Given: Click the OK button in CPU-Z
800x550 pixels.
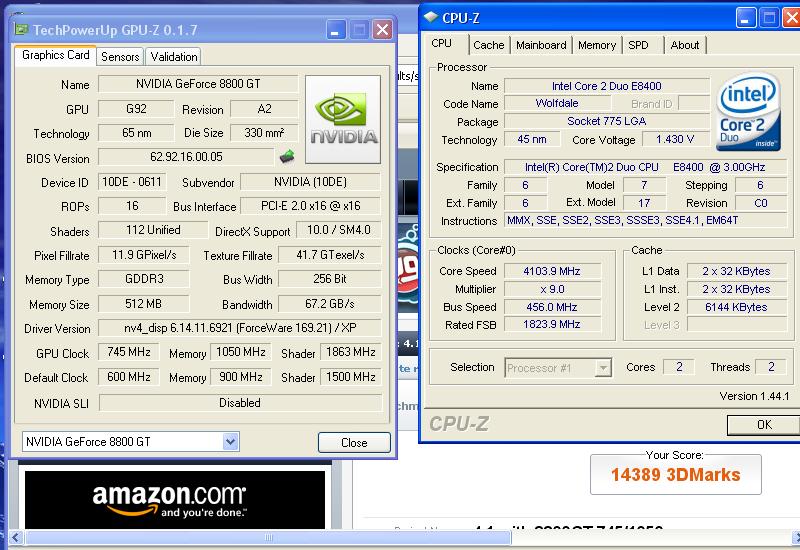Looking at the screenshot, I should click(764, 424).
